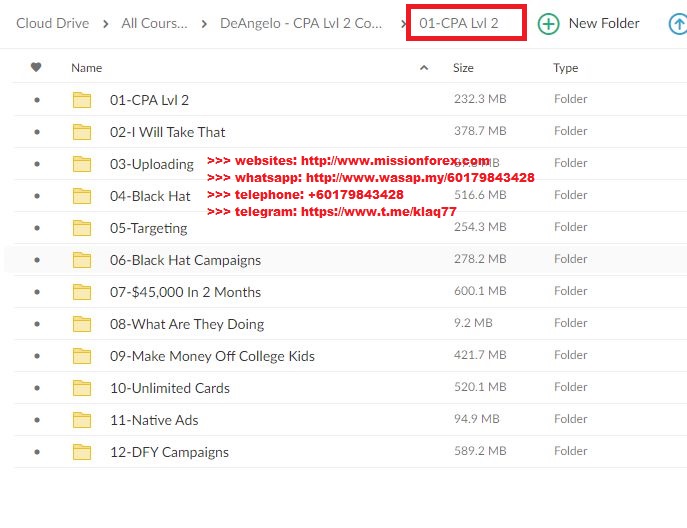Select the 07-$45,000 In 2 Months name

pos(185,292)
